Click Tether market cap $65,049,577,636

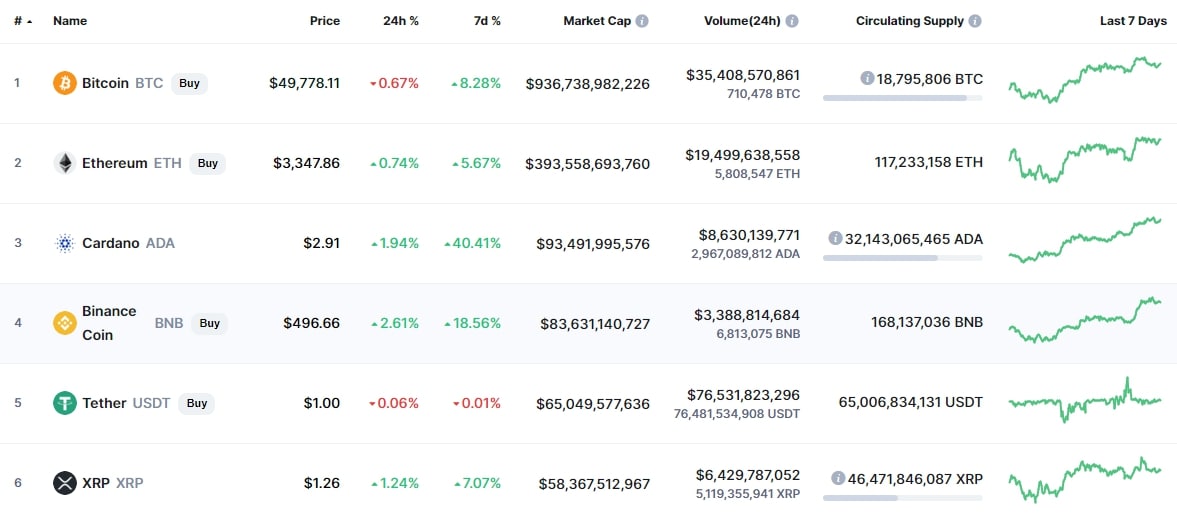(593, 404)
